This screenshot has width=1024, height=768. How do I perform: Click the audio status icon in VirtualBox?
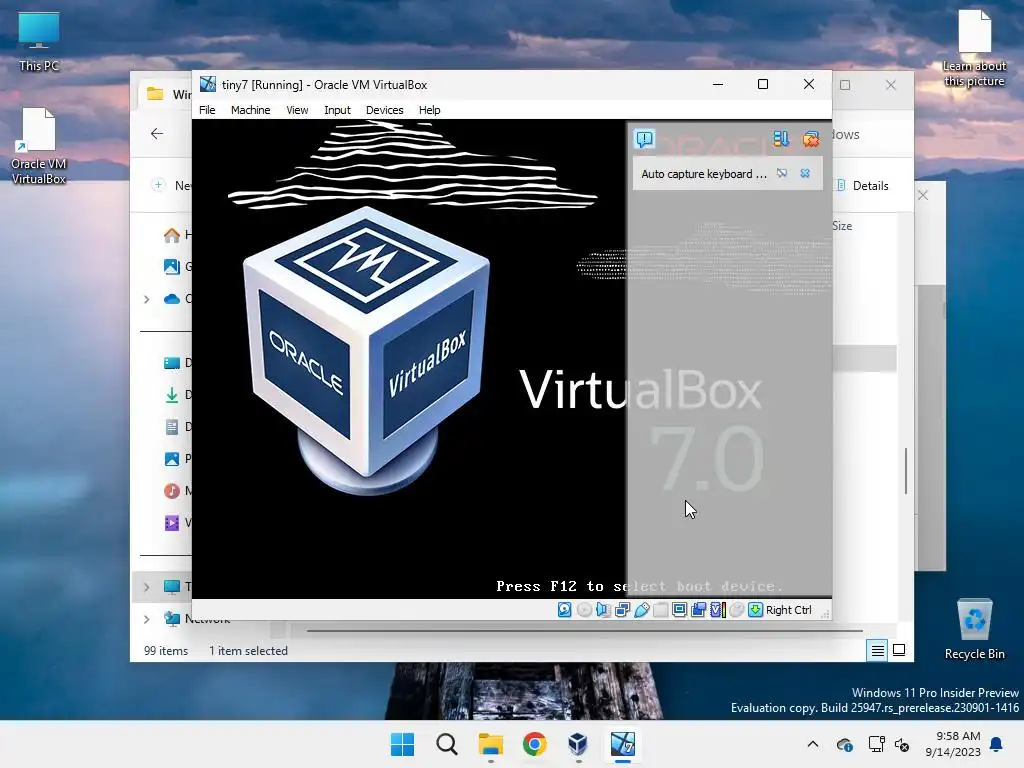pyautogui.click(x=603, y=610)
